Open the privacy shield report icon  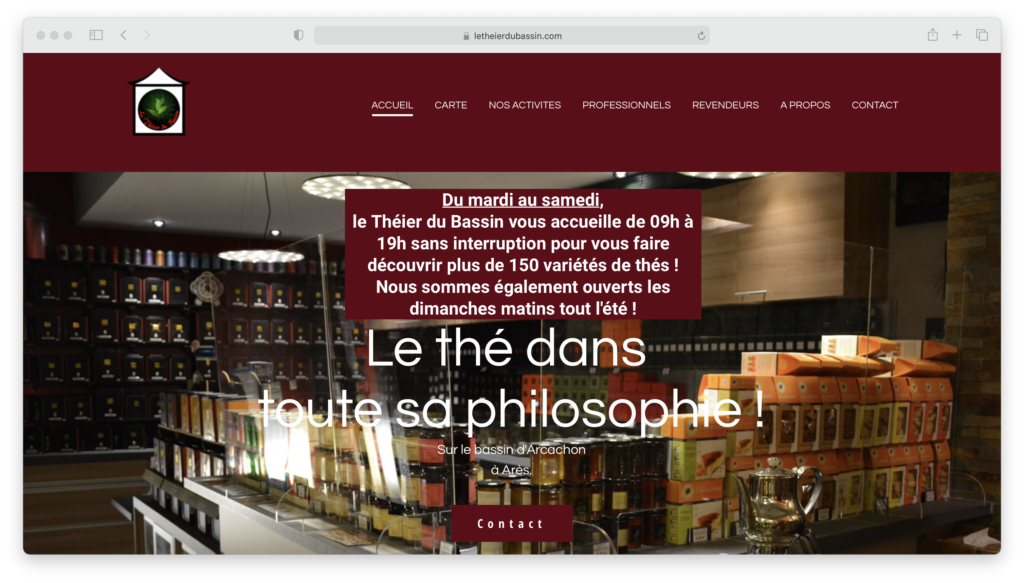coord(298,35)
